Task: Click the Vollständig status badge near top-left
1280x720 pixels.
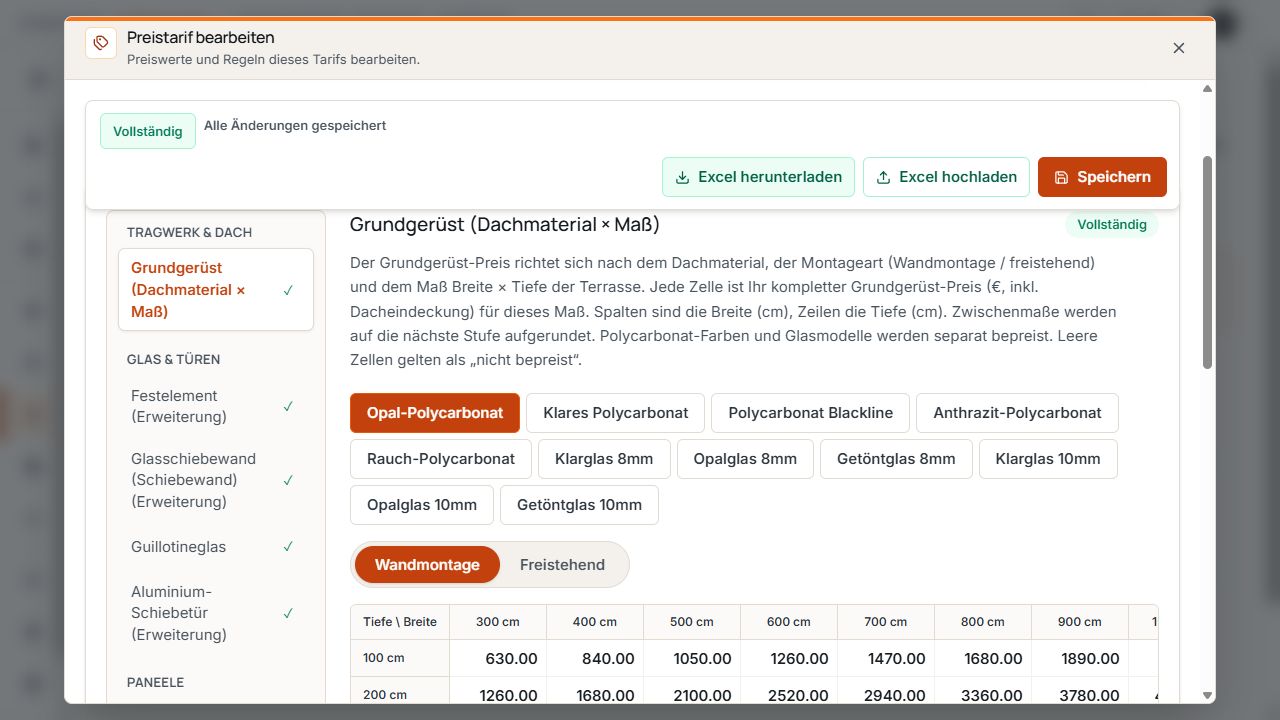Action: pyautogui.click(x=148, y=131)
